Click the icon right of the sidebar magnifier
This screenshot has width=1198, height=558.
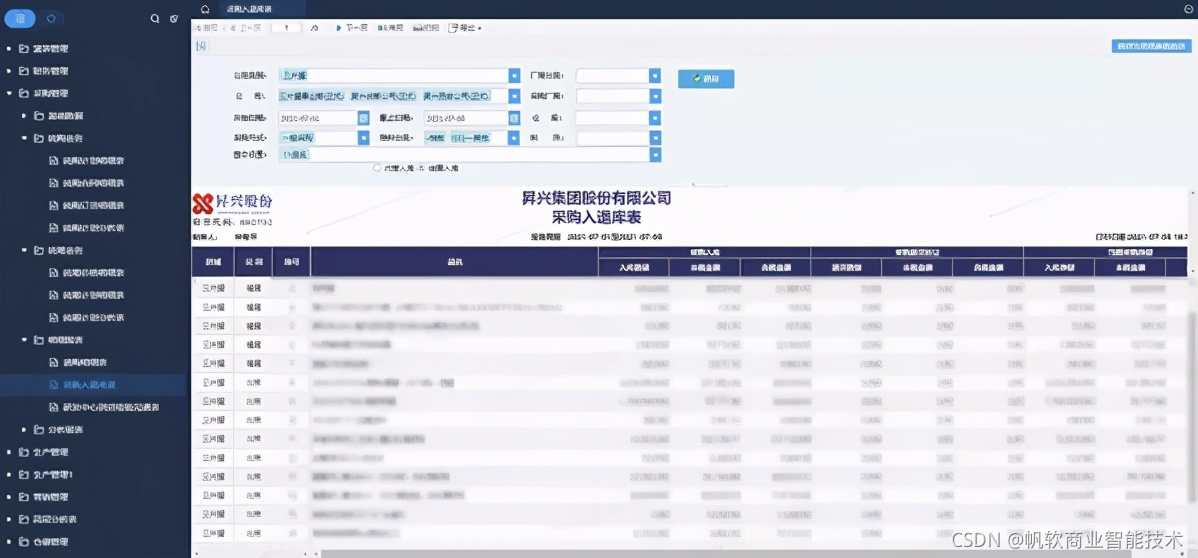coord(174,18)
